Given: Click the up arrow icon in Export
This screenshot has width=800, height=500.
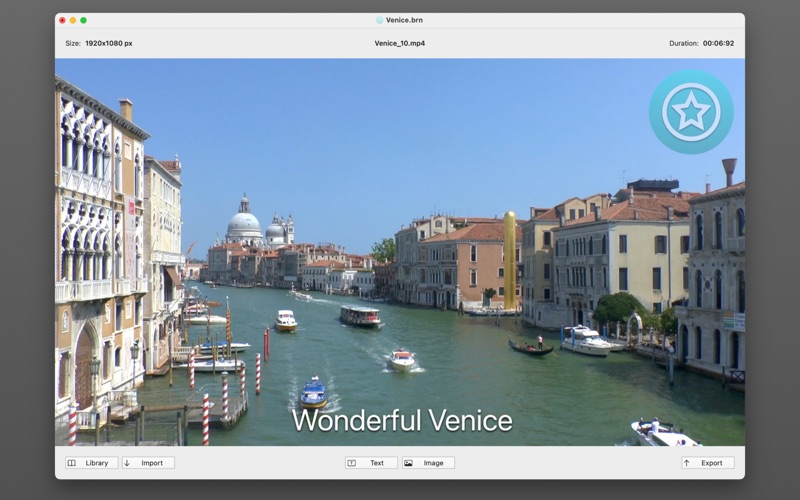Looking at the screenshot, I should coord(687,463).
